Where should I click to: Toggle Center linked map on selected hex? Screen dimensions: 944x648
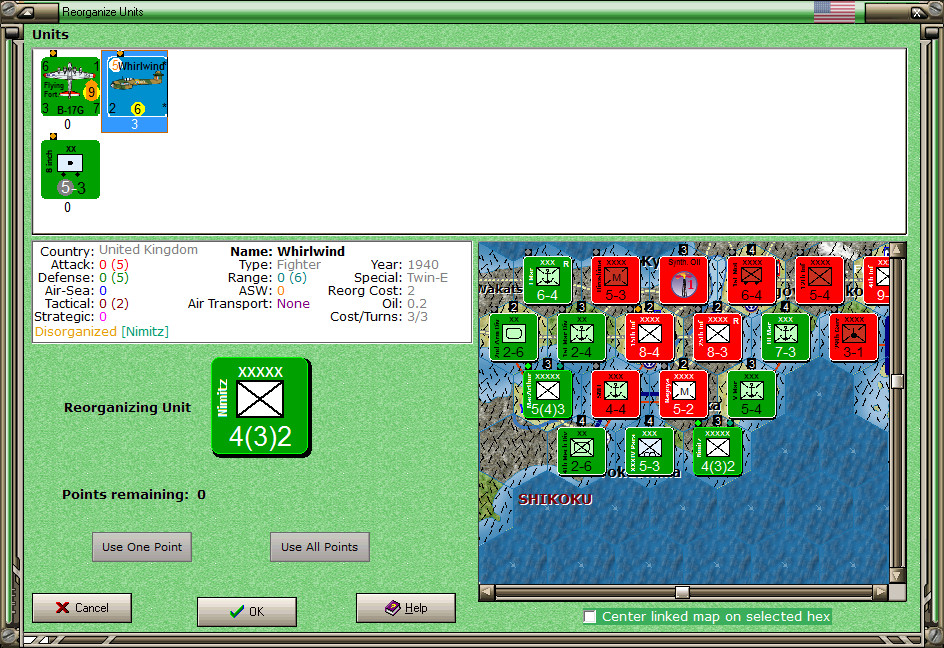[590, 617]
